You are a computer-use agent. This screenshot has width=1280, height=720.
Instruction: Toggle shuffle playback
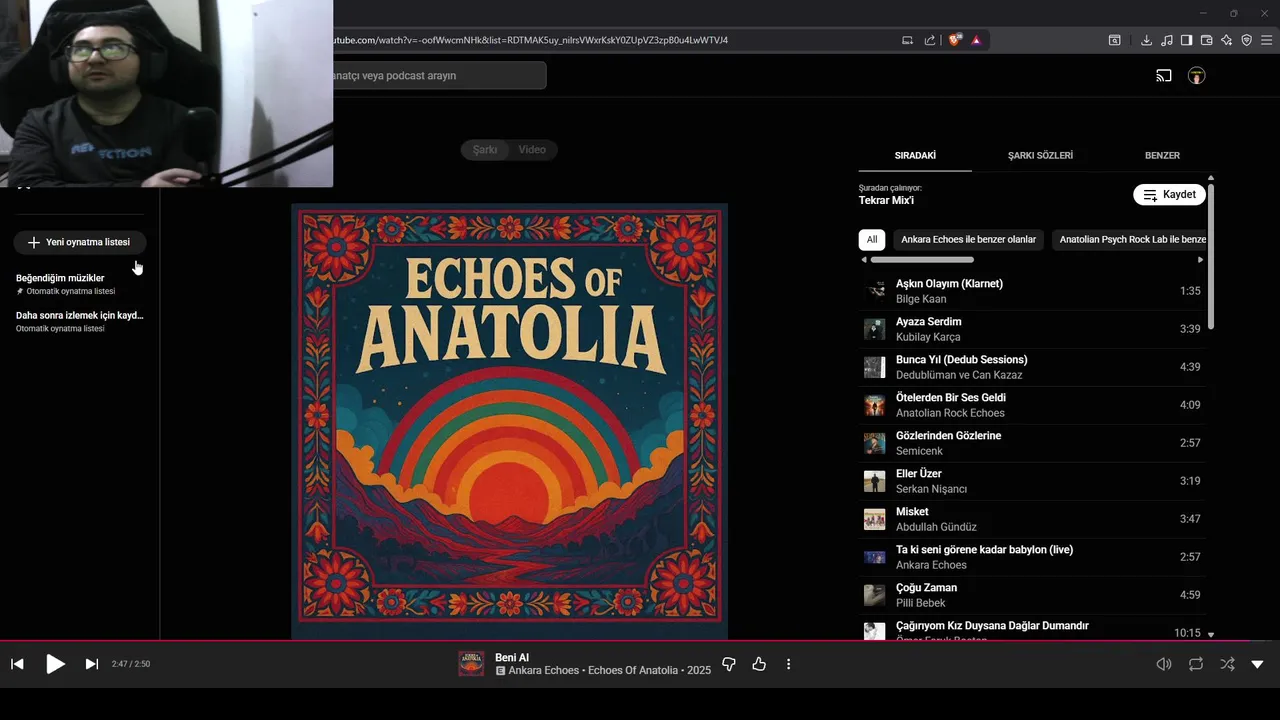tap(1227, 664)
